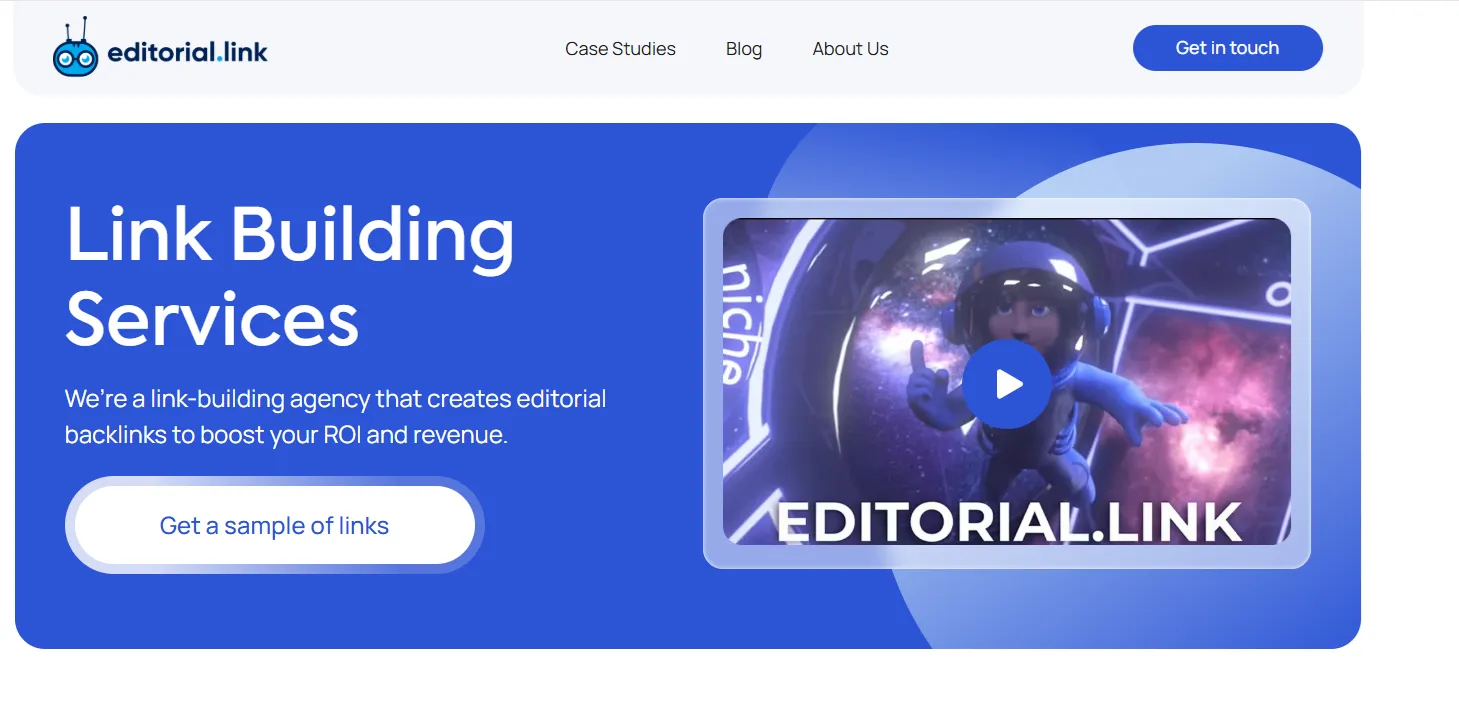
Task: Go to the Blog section
Action: click(x=743, y=49)
